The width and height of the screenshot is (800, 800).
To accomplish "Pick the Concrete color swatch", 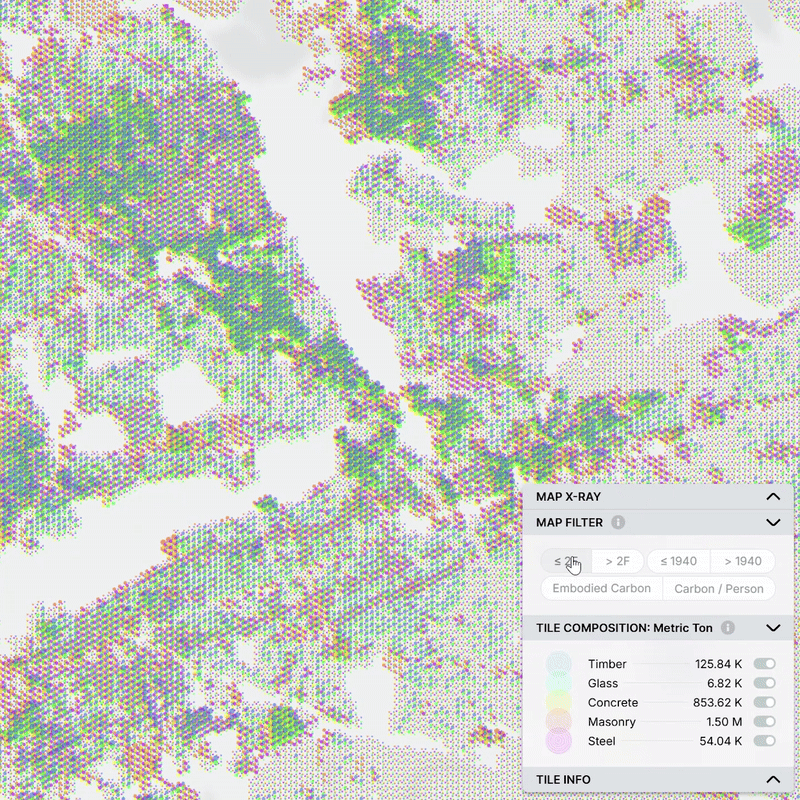I will coord(558,703).
